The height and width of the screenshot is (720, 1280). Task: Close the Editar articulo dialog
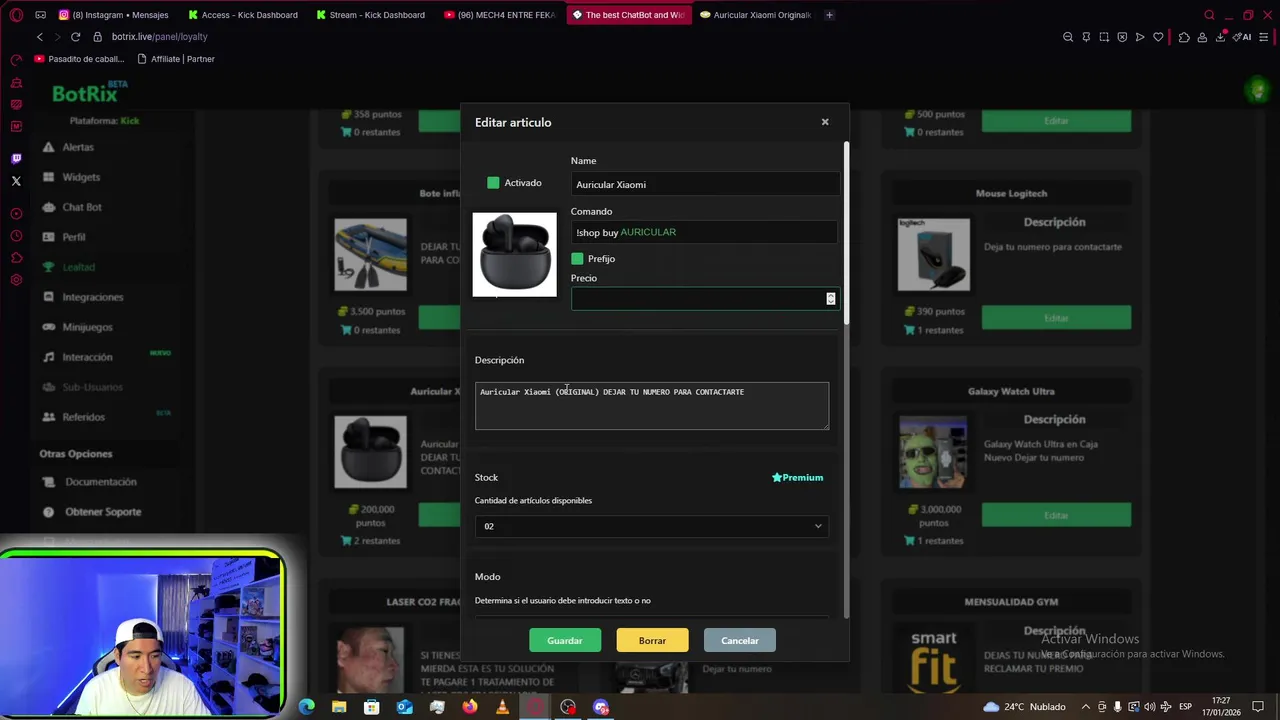pyautogui.click(x=825, y=122)
